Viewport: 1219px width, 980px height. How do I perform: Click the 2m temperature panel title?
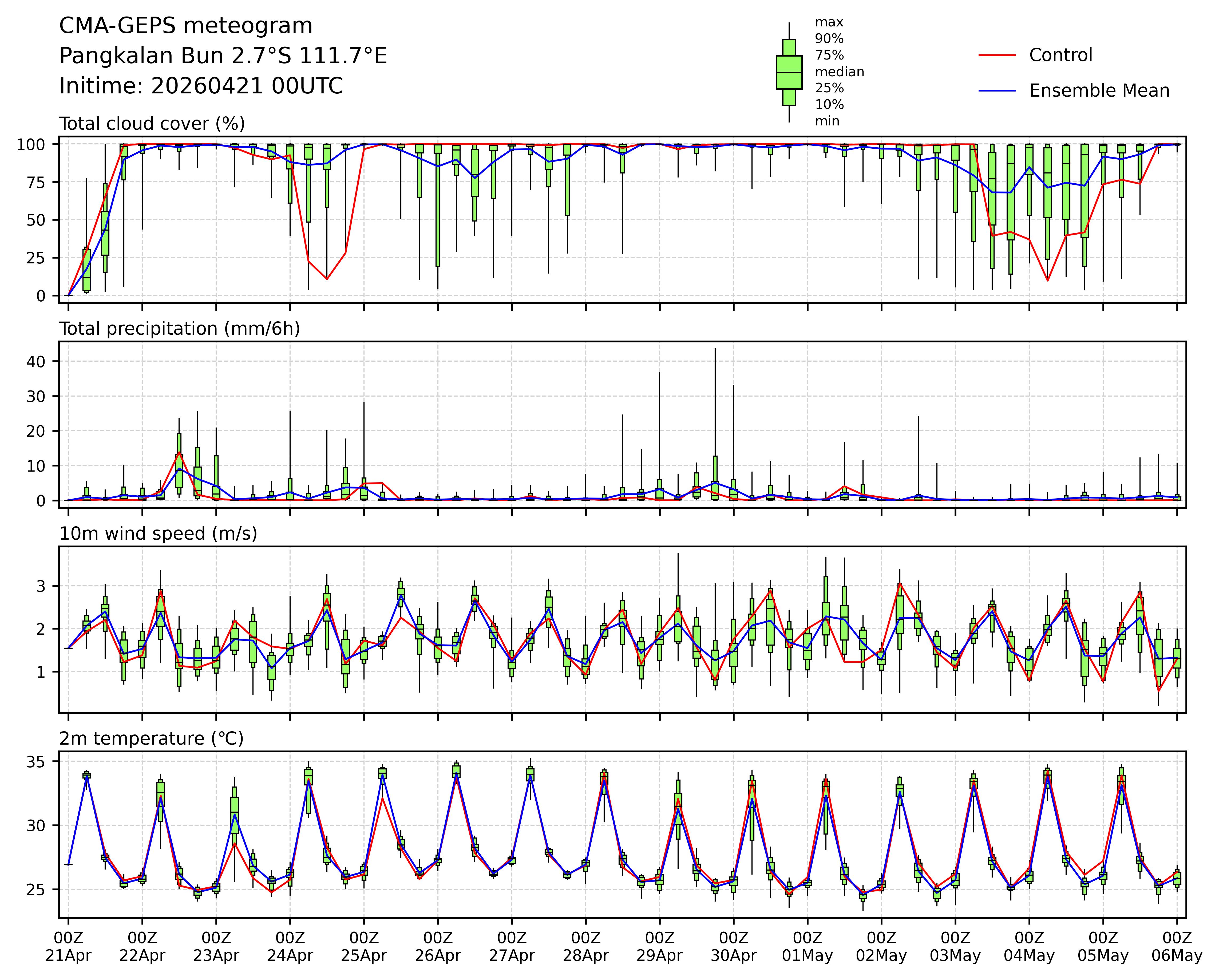click(x=152, y=738)
